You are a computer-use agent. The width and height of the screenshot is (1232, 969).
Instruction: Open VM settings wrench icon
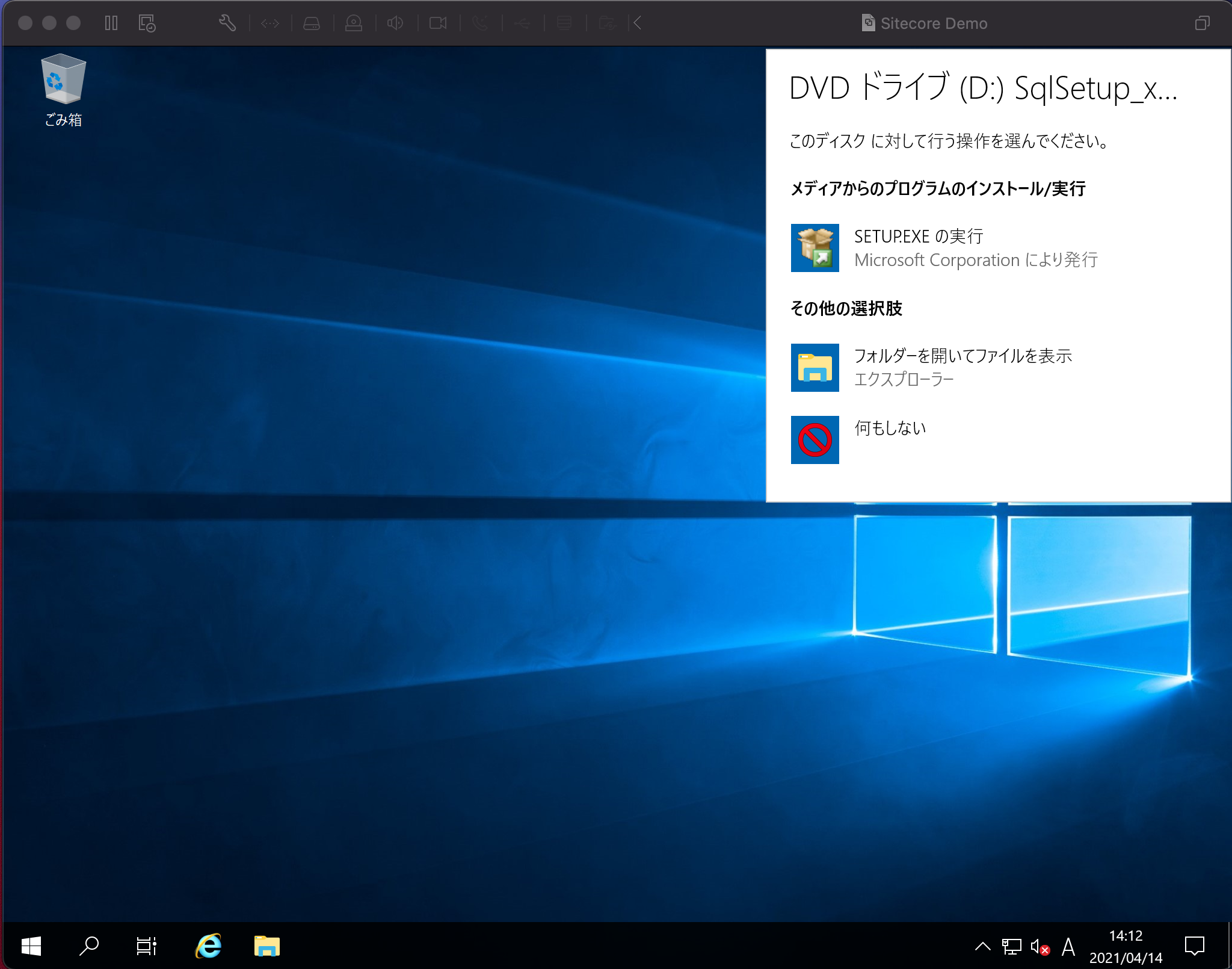(x=227, y=23)
